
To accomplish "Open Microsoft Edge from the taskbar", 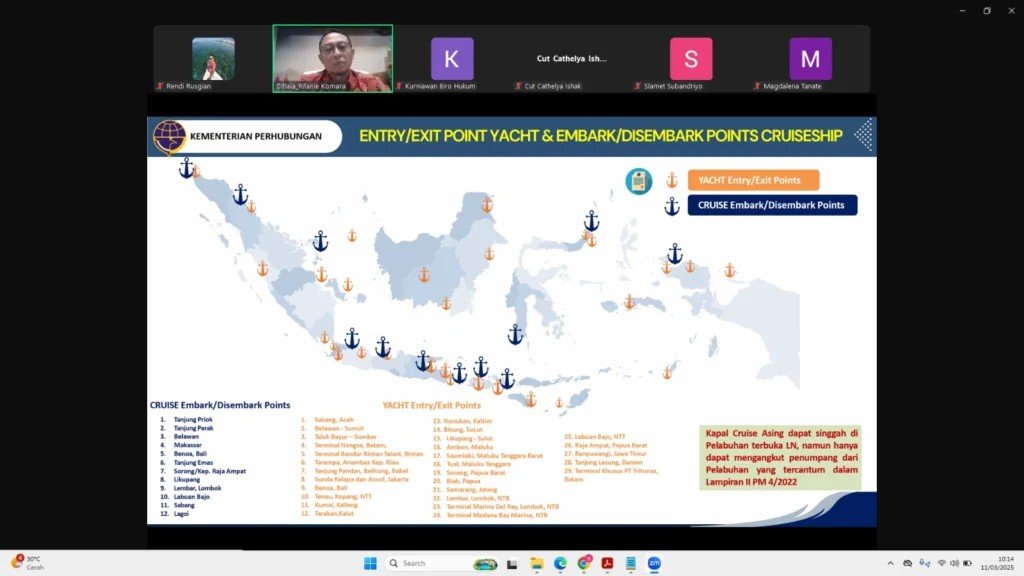I will tap(559, 563).
